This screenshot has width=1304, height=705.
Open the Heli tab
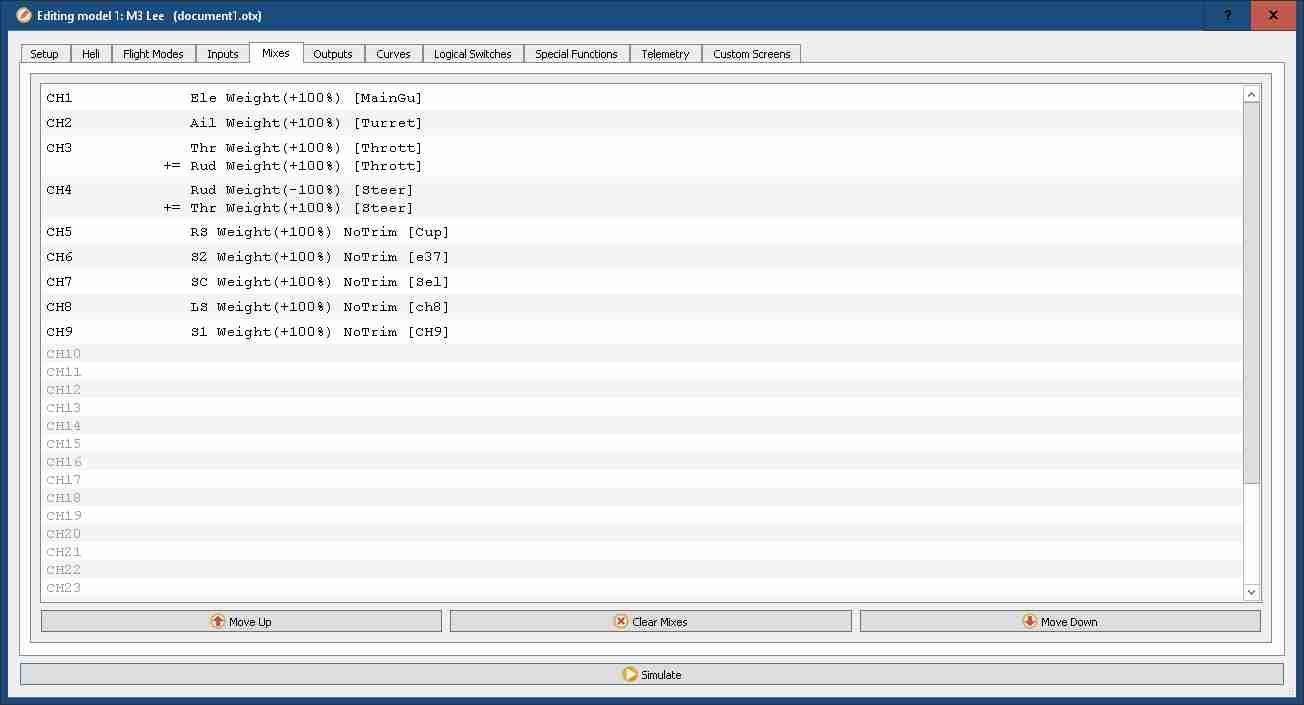point(91,54)
